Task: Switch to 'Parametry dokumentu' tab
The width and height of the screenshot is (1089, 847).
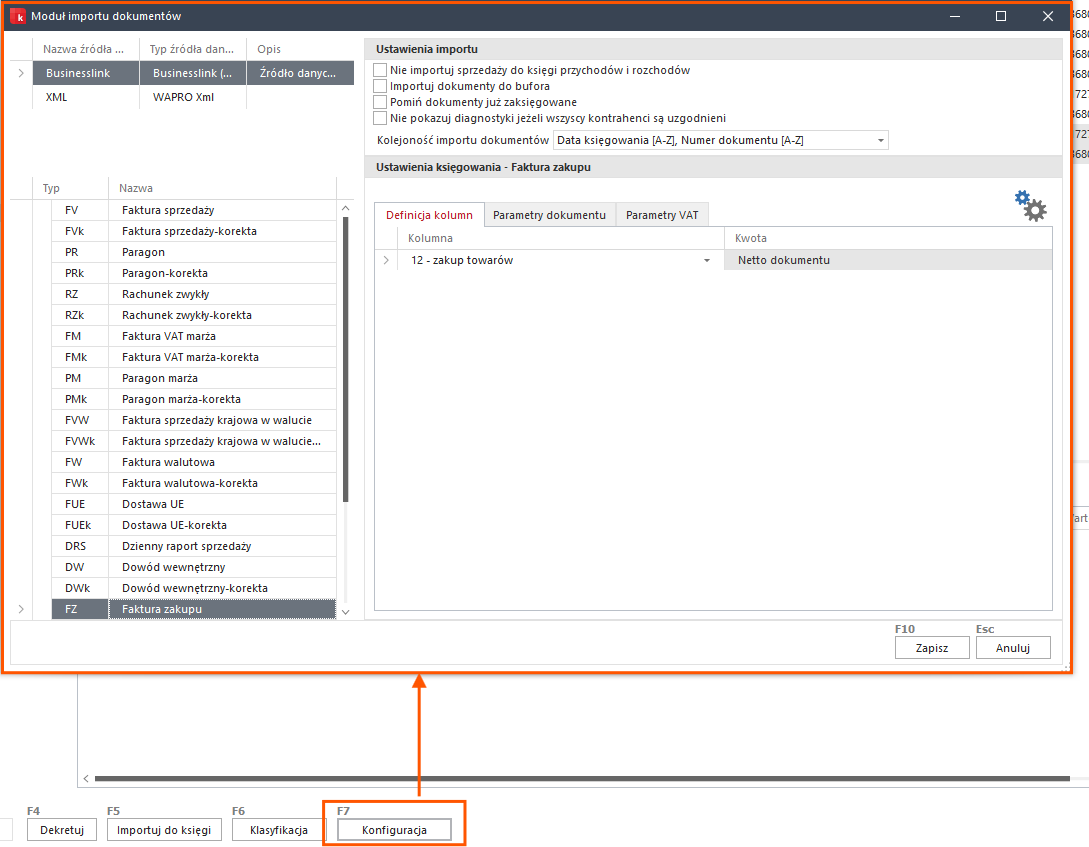Action: (x=549, y=215)
